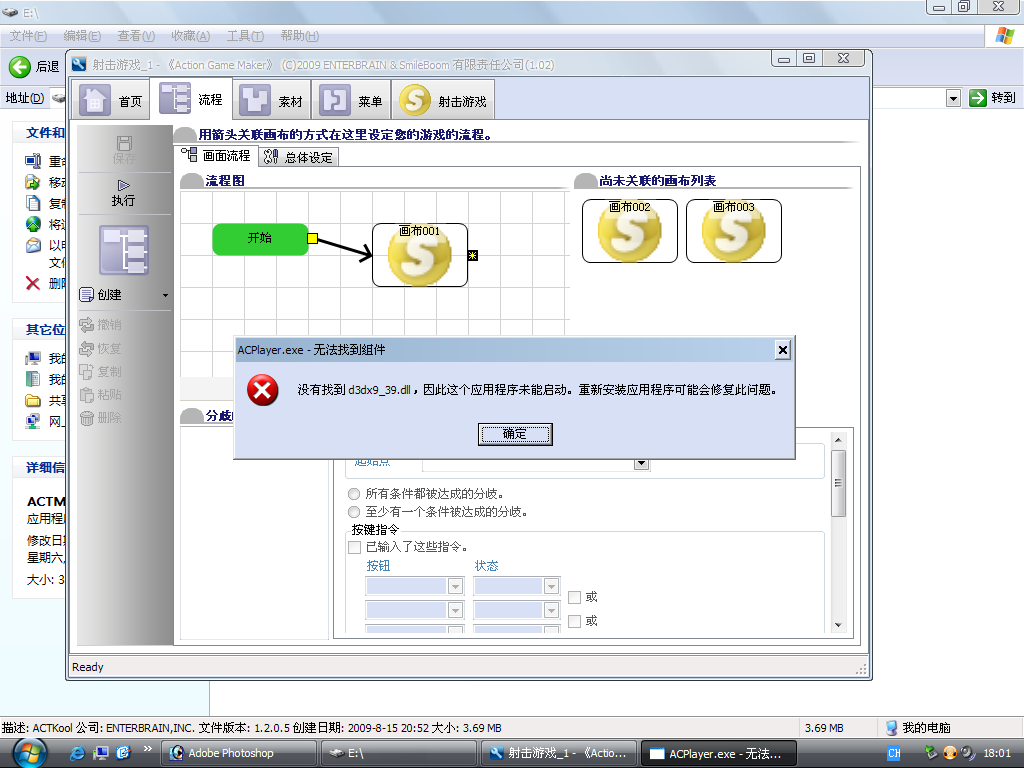This screenshot has width=1024, height=768.
Task: Open the 查看(V) menu in Explorer
Action: [136, 36]
